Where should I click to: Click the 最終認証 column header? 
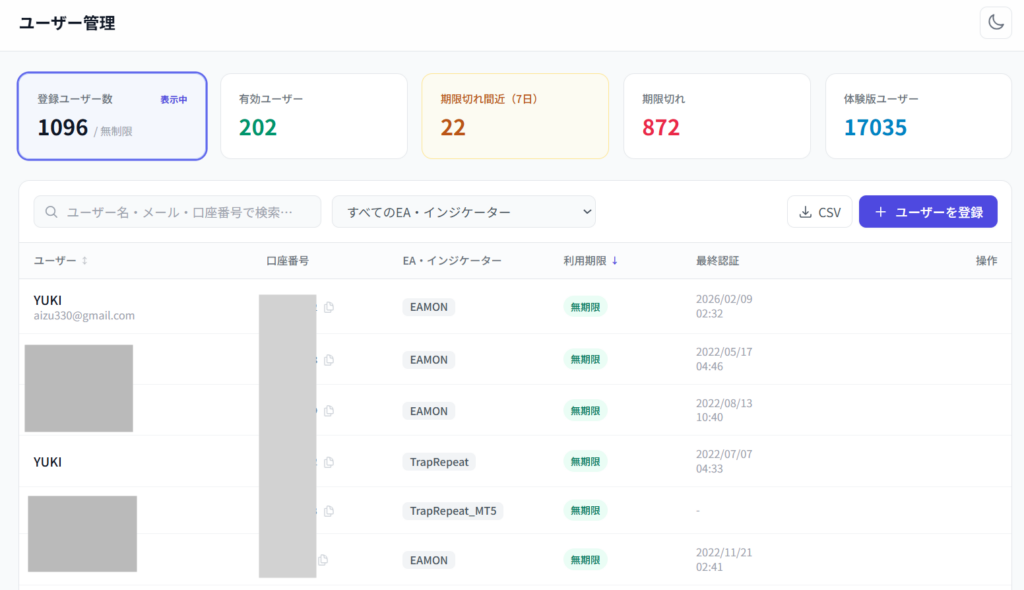(x=717, y=260)
